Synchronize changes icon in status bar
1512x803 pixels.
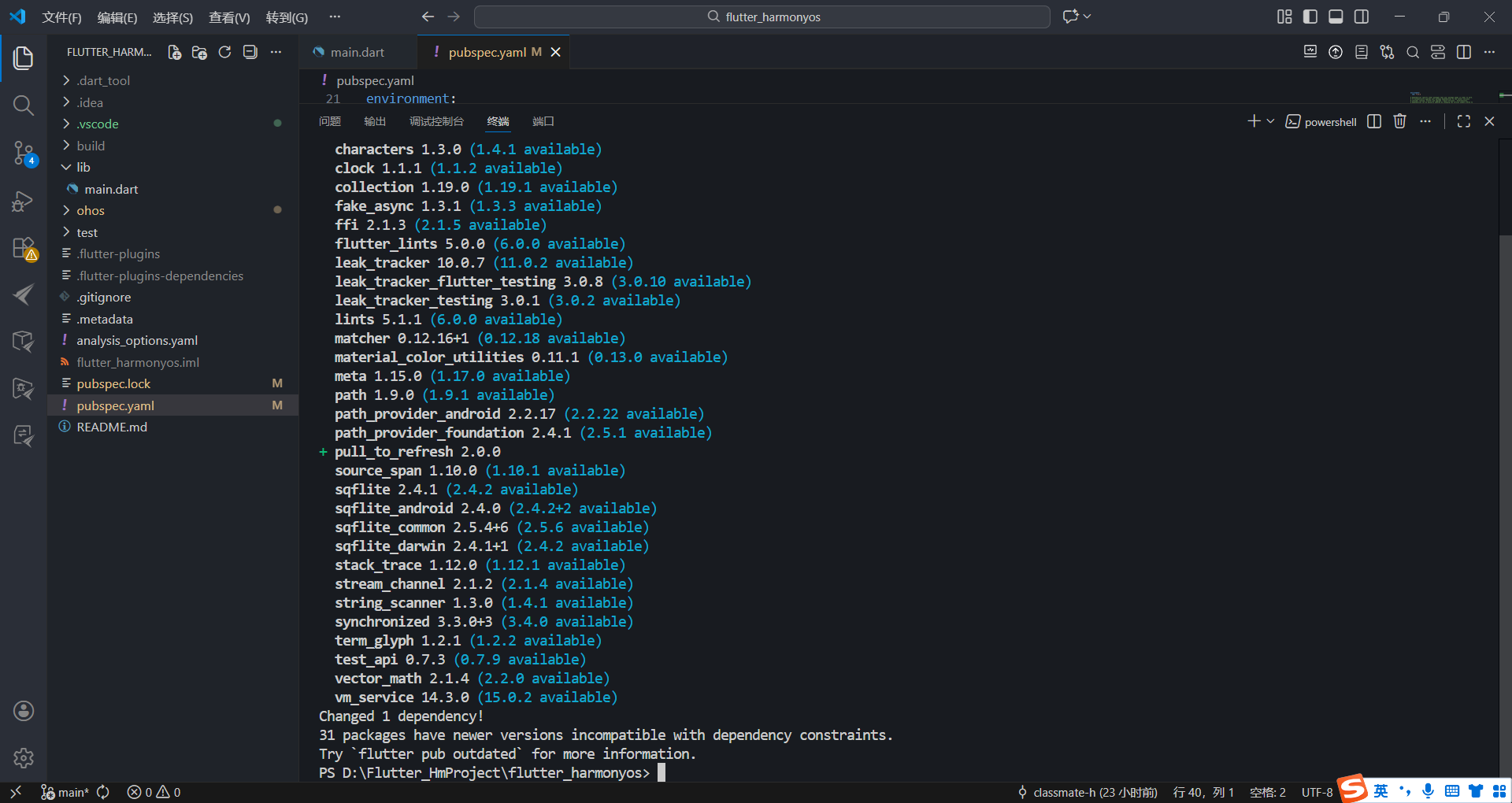pyautogui.click(x=103, y=792)
